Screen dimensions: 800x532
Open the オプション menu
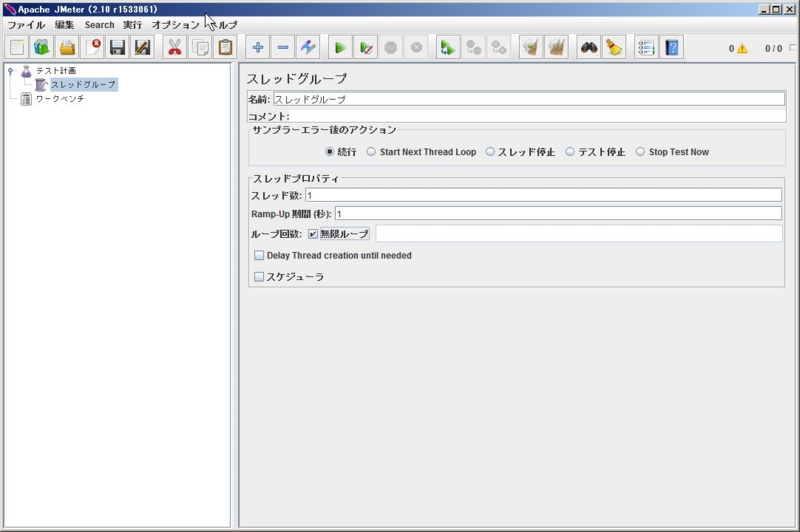[x=176, y=24]
